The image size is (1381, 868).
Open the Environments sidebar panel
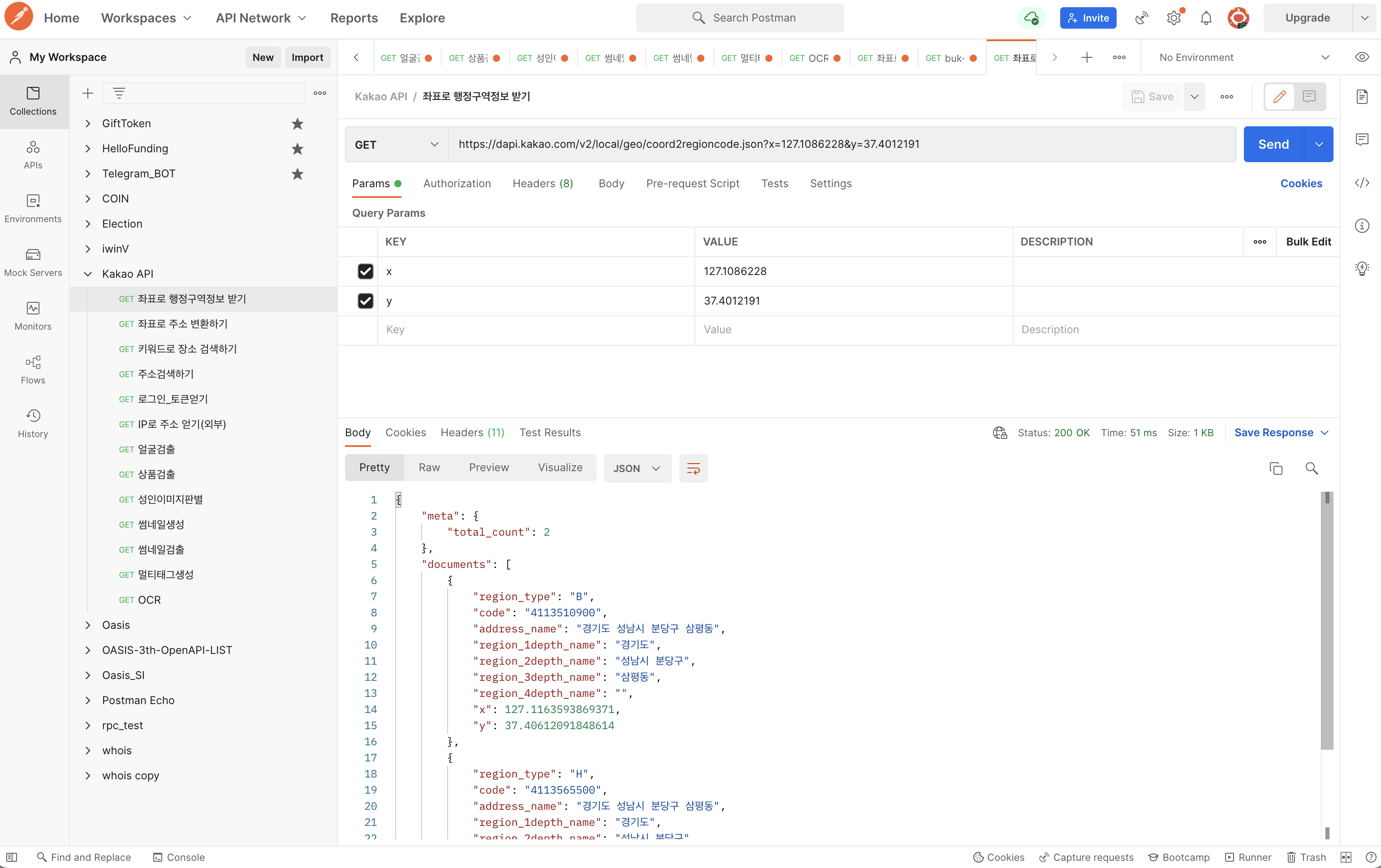coord(33,209)
